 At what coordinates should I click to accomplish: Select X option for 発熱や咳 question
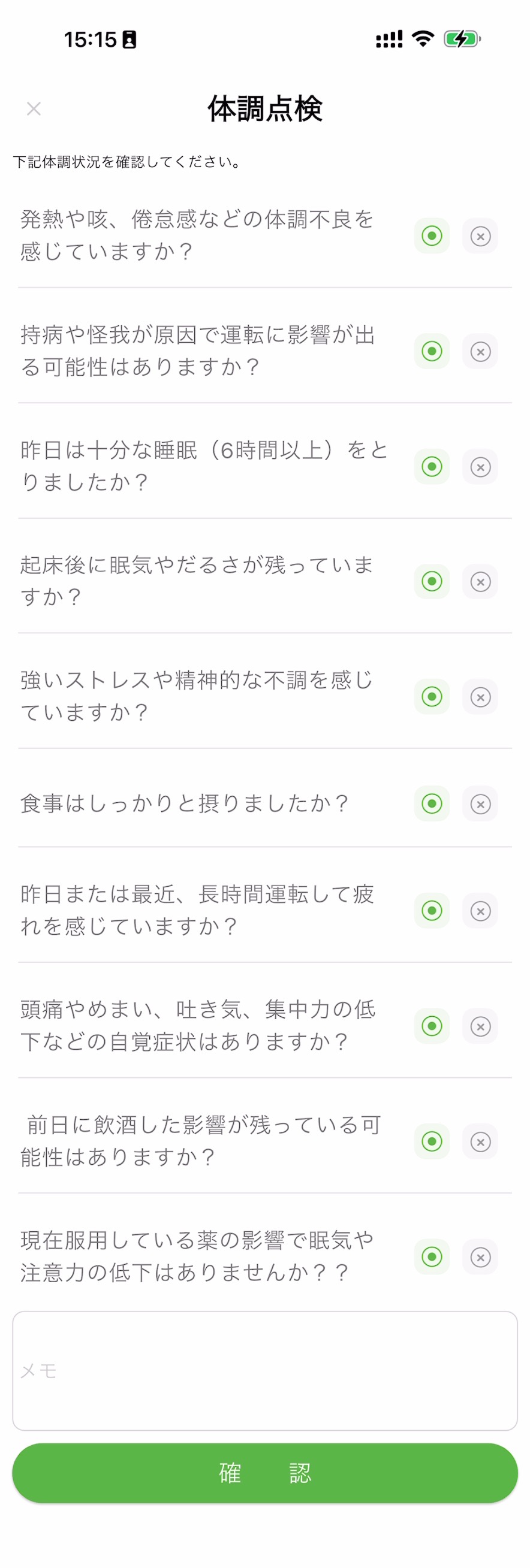tap(480, 235)
